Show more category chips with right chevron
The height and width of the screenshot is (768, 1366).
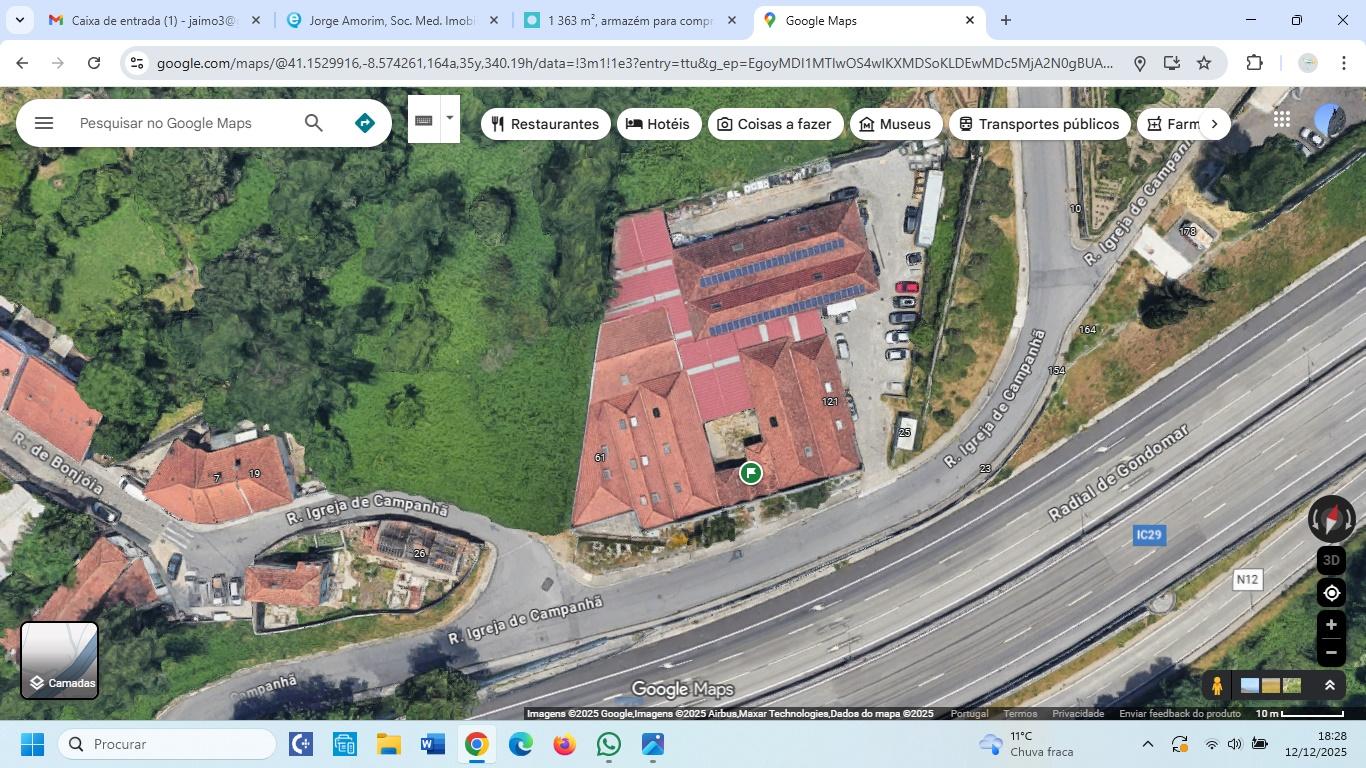point(1214,124)
